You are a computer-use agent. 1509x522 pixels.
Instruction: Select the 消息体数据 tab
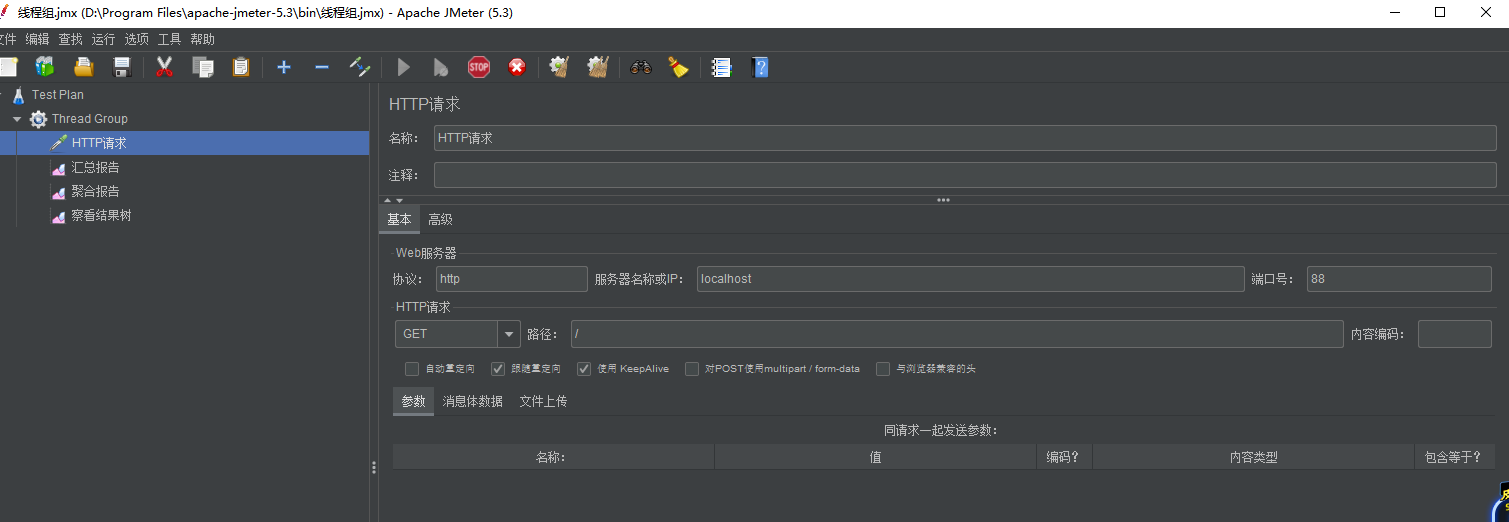(x=473, y=402)
